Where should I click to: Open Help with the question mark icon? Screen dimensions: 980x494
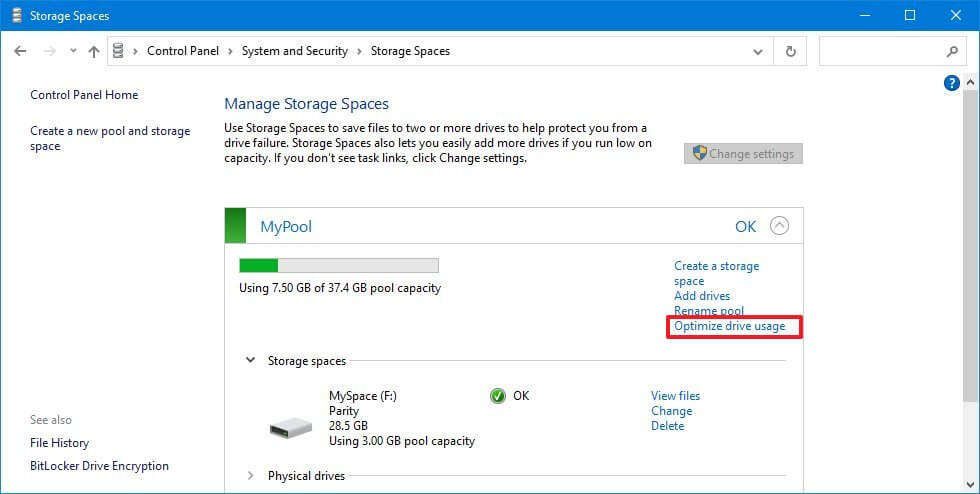point(951,83)
